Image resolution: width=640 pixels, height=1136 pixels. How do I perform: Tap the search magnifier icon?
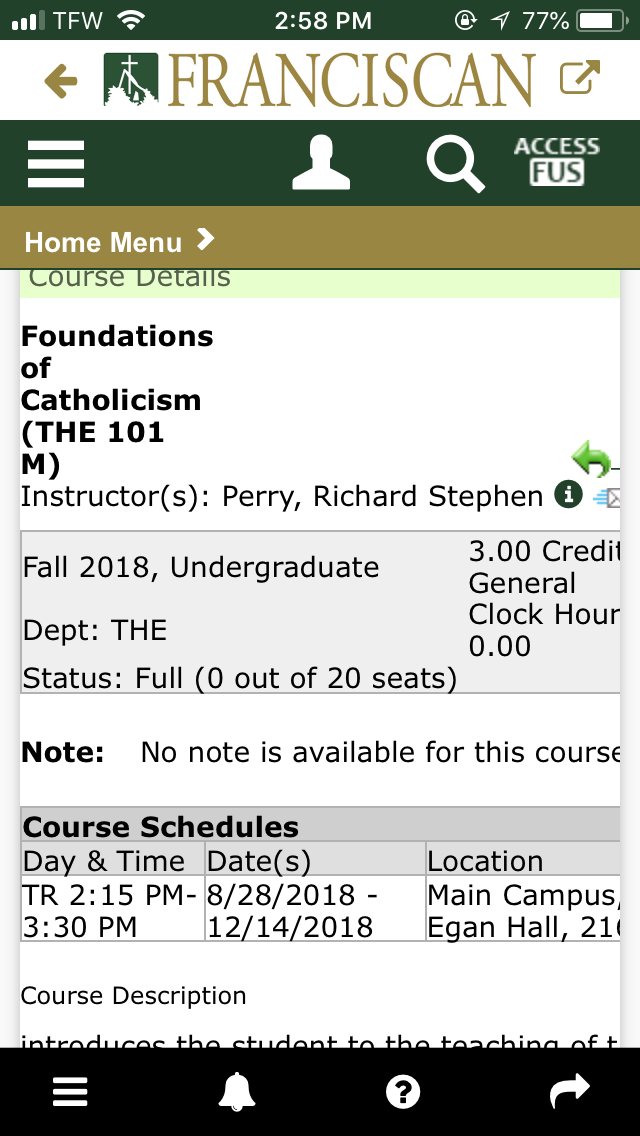point(455,163)
